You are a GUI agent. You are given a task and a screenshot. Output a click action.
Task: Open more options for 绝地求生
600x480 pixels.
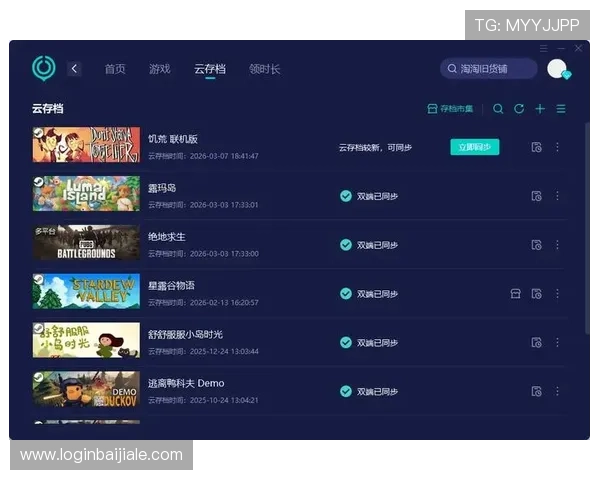(x=558, y=245)
